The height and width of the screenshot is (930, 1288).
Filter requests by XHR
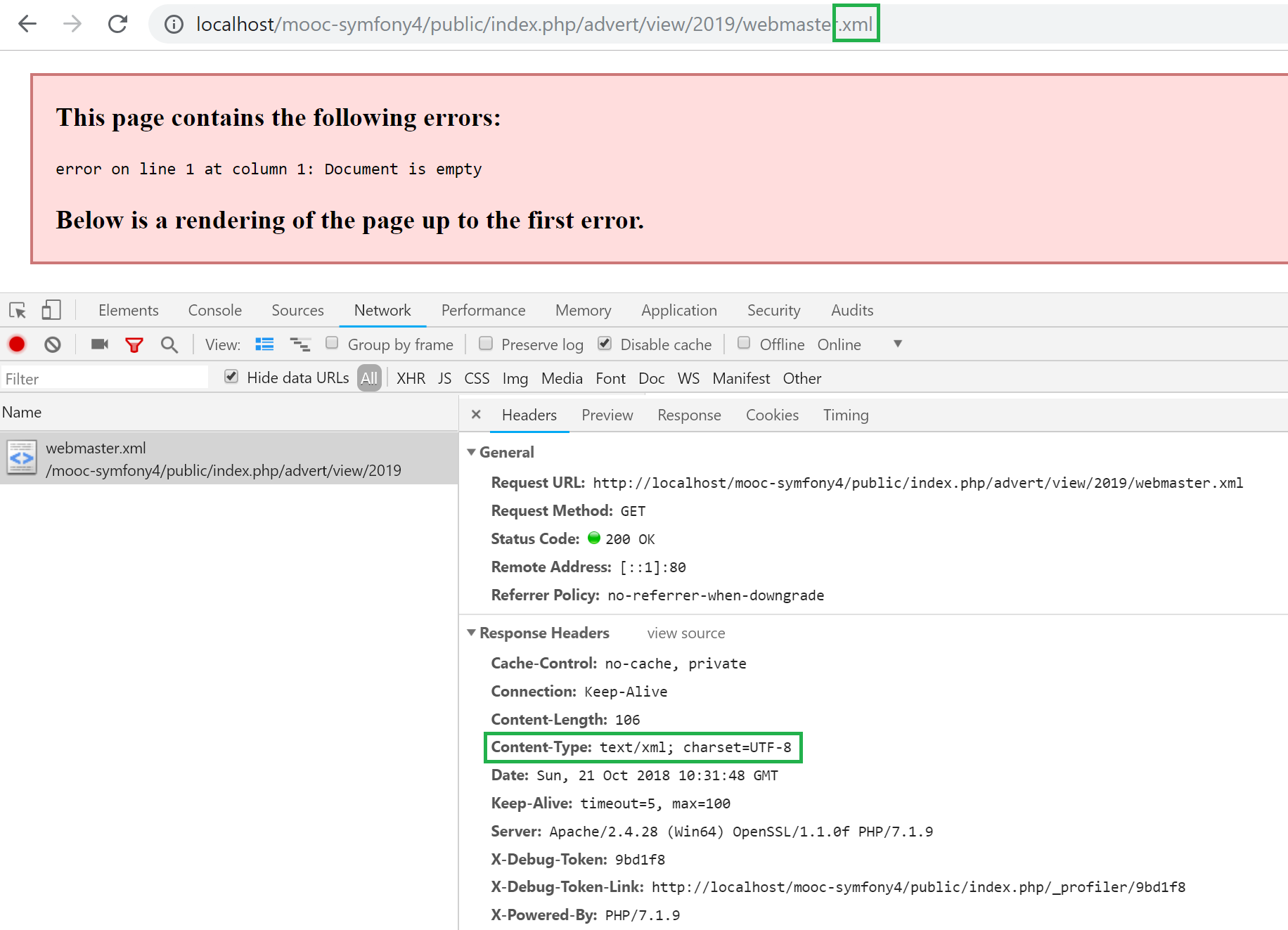pyautogui.click(x=411, y=378)
